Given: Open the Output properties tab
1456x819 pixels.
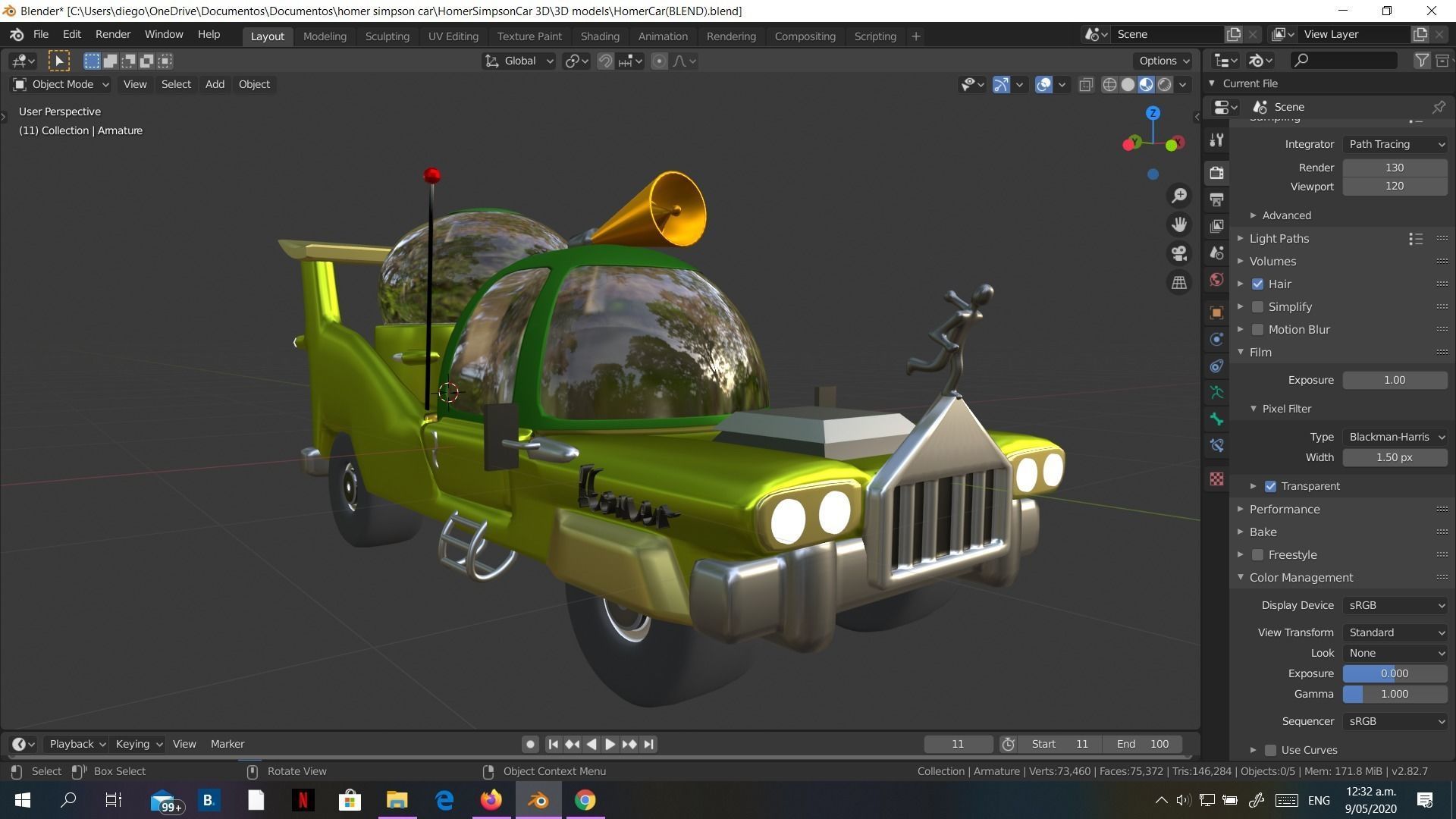Looking at the screenshot, I should [x=1216, y=199].
